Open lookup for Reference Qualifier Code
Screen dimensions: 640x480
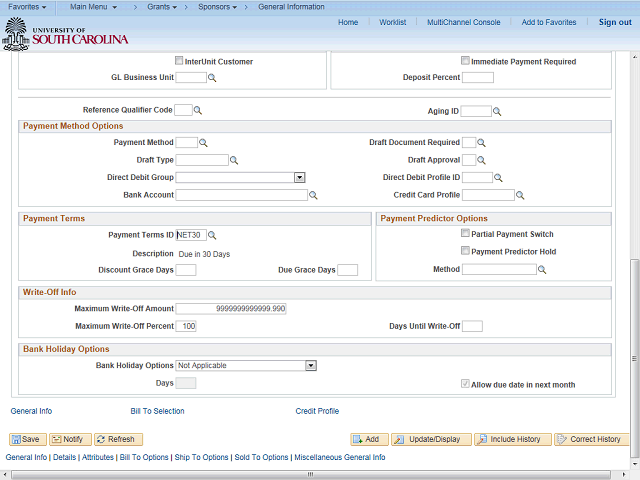[198, 110]
